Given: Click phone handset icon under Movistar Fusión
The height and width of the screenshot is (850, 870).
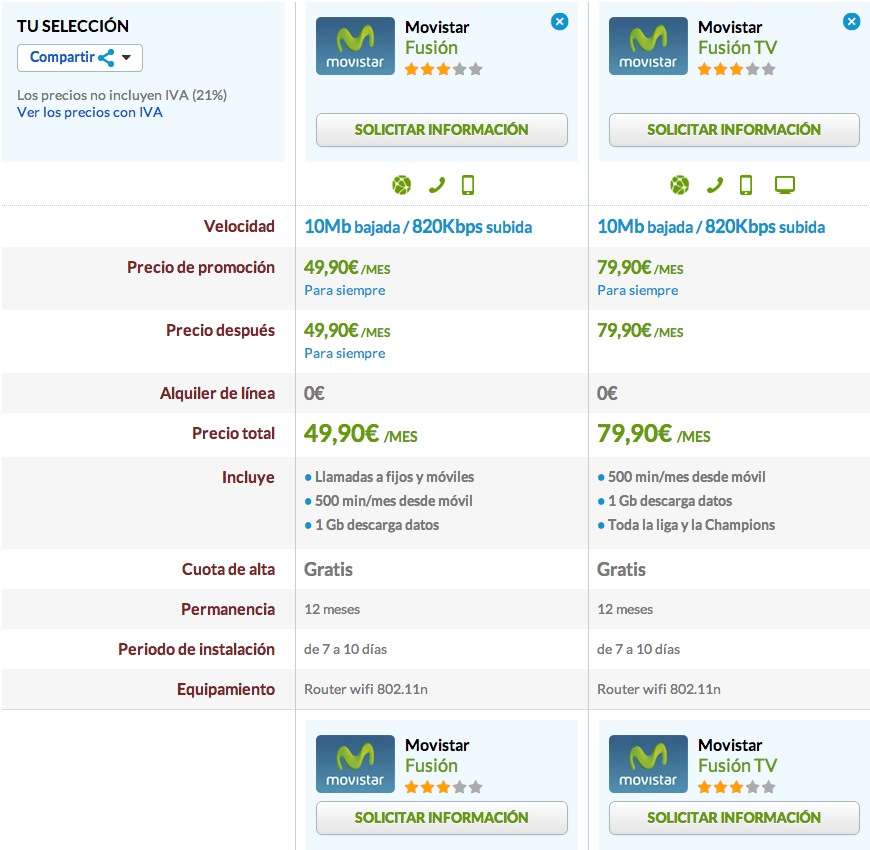Looking at the screenshot, I should (437, 185).
